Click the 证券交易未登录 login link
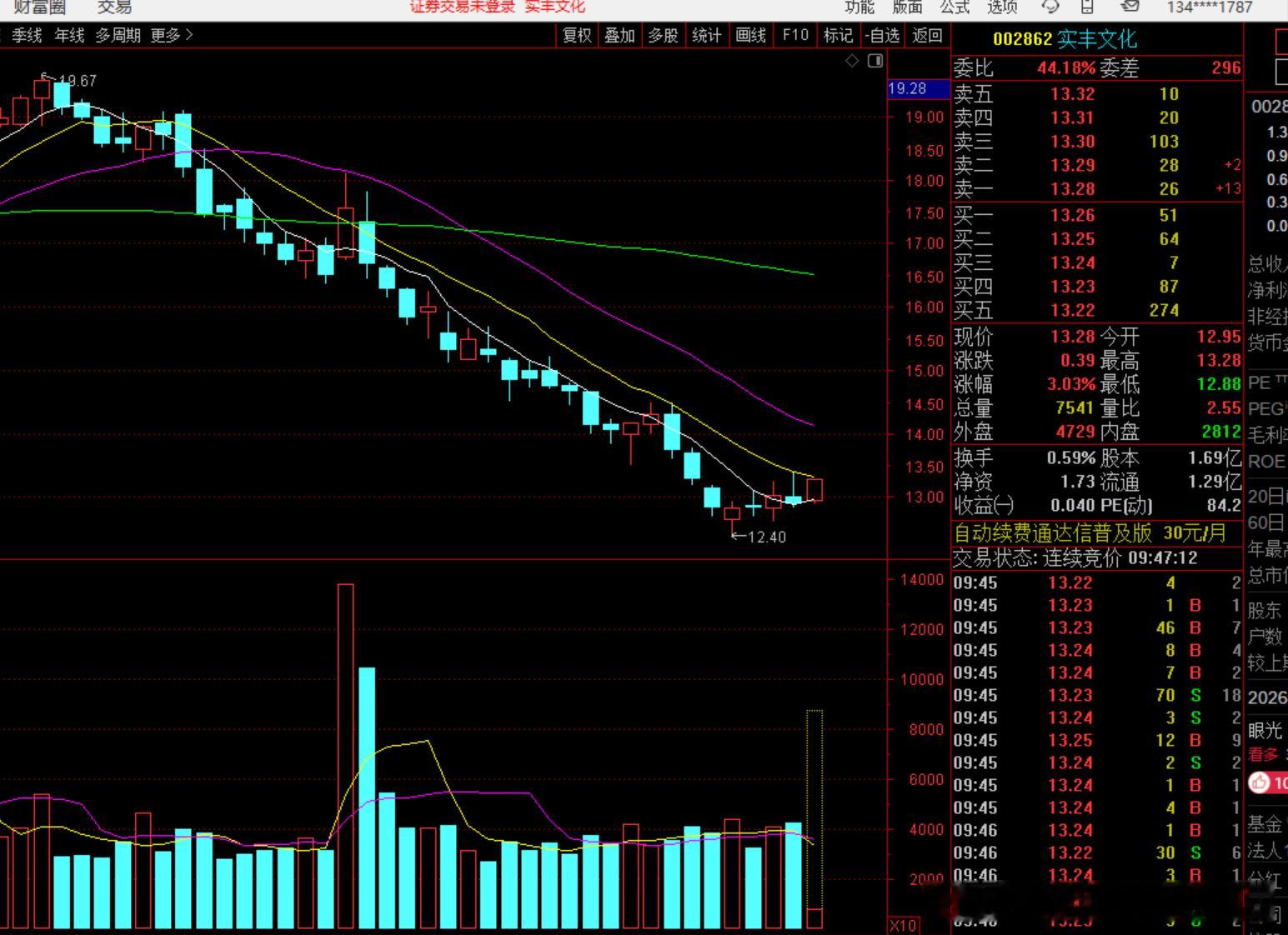 [462, 7]
